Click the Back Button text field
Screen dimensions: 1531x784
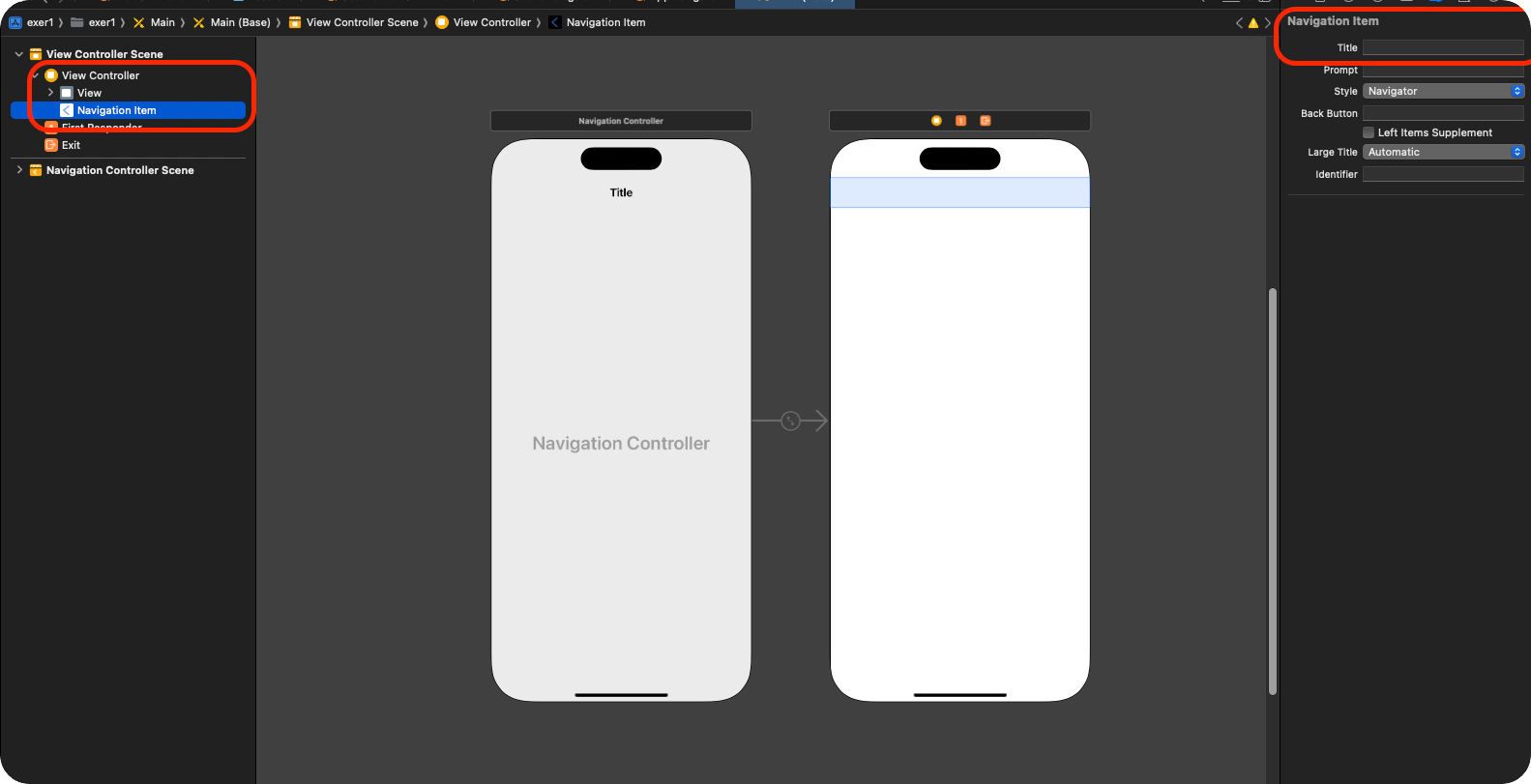point(1443,113)
